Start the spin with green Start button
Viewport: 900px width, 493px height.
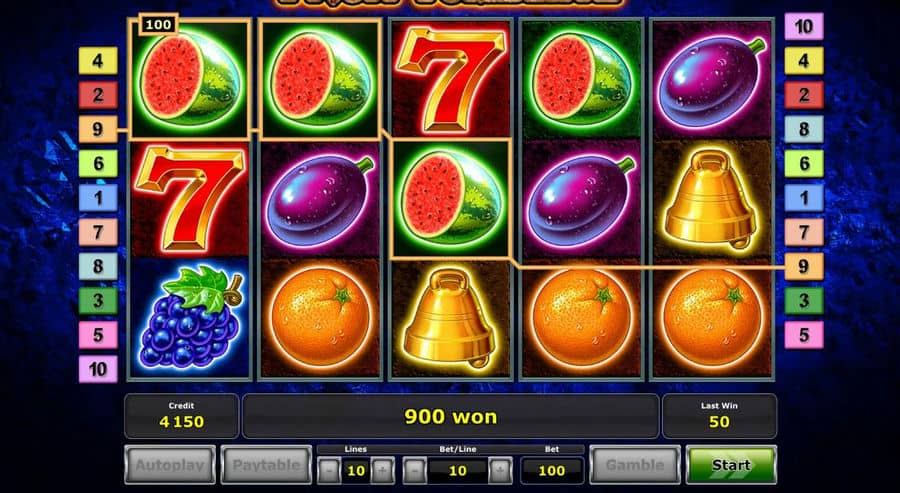731,464
